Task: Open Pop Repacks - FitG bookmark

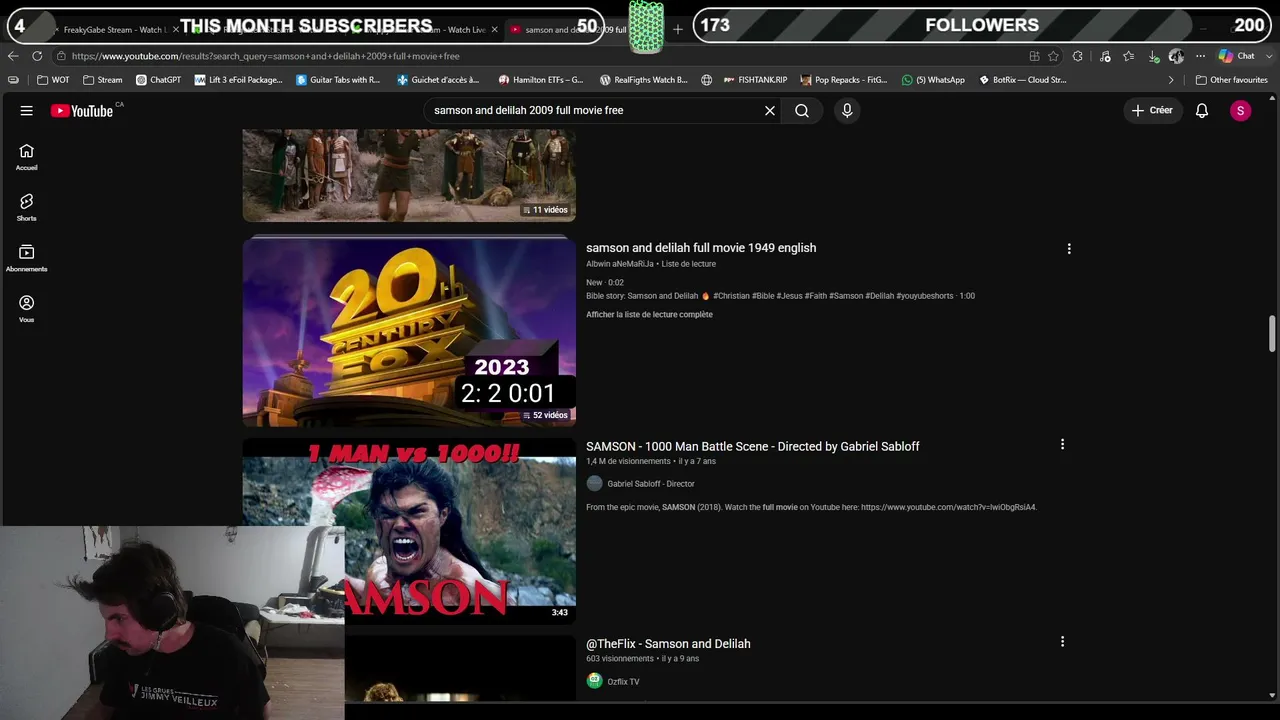Action: pos(843,80)
